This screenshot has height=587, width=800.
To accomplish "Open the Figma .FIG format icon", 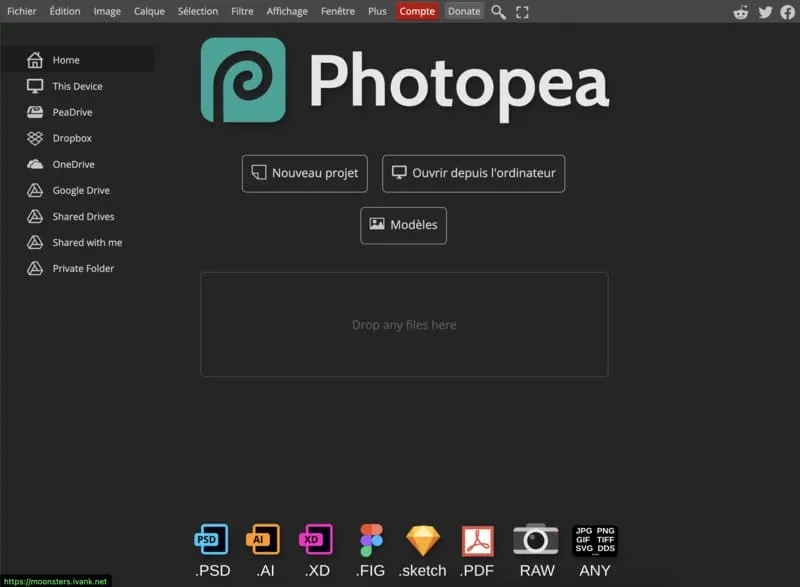I will 371,539.
